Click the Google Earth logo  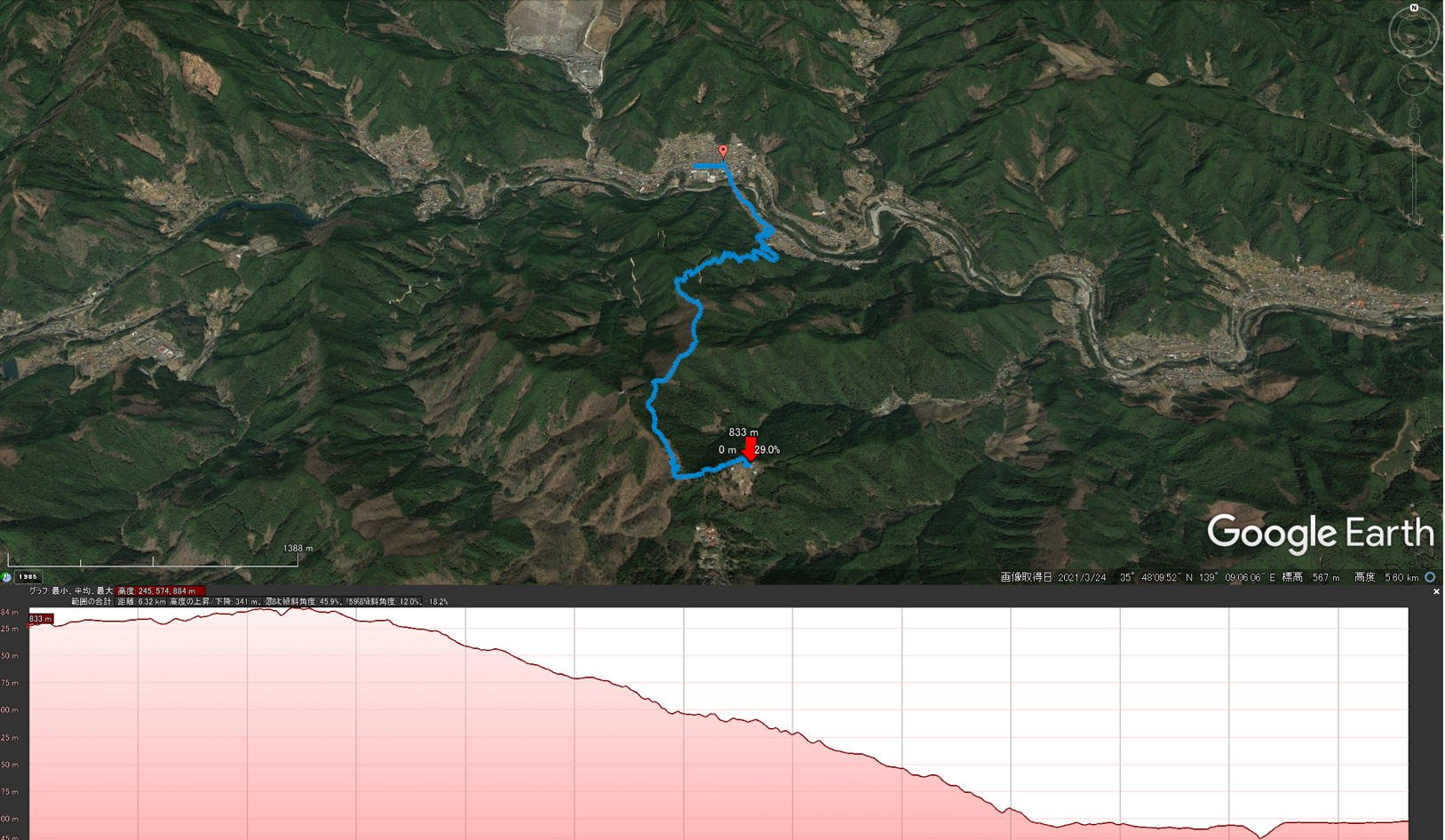click(1320, 534)
